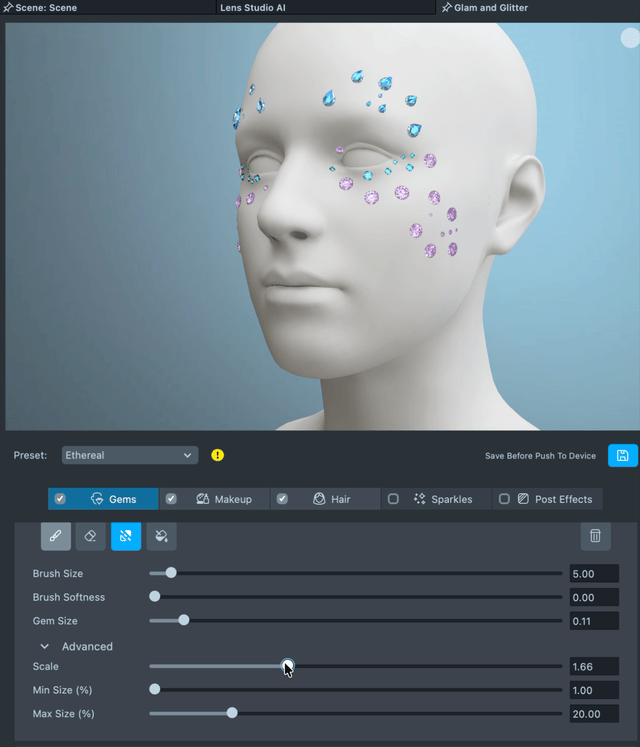Collapse the Advanced section
640x747 pixels.
(45, 646)
